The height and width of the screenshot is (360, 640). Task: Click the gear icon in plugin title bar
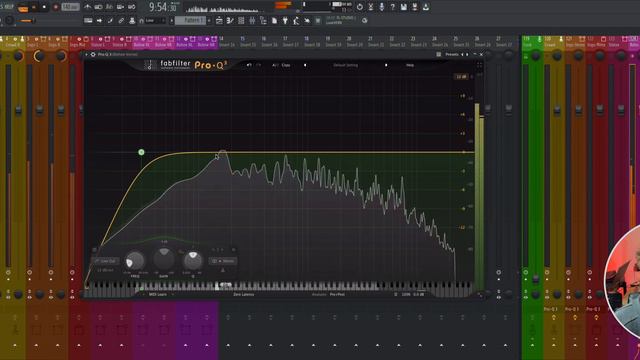(x=93, y=54)
